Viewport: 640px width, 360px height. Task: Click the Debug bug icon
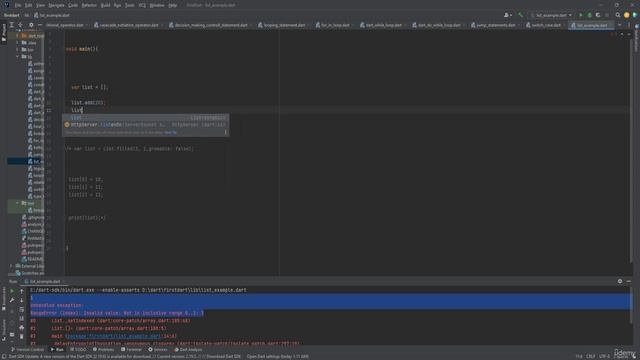[x=589, y=15]
